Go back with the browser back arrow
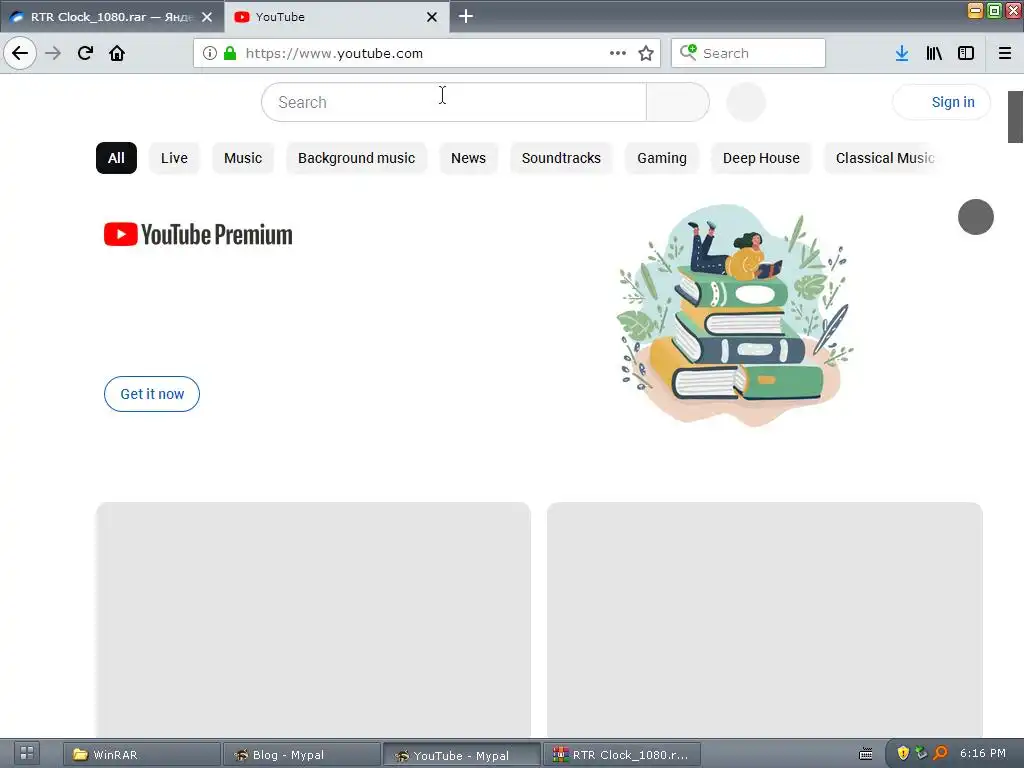Viewport: 1024px width, 768px height. tap(20, 53)
